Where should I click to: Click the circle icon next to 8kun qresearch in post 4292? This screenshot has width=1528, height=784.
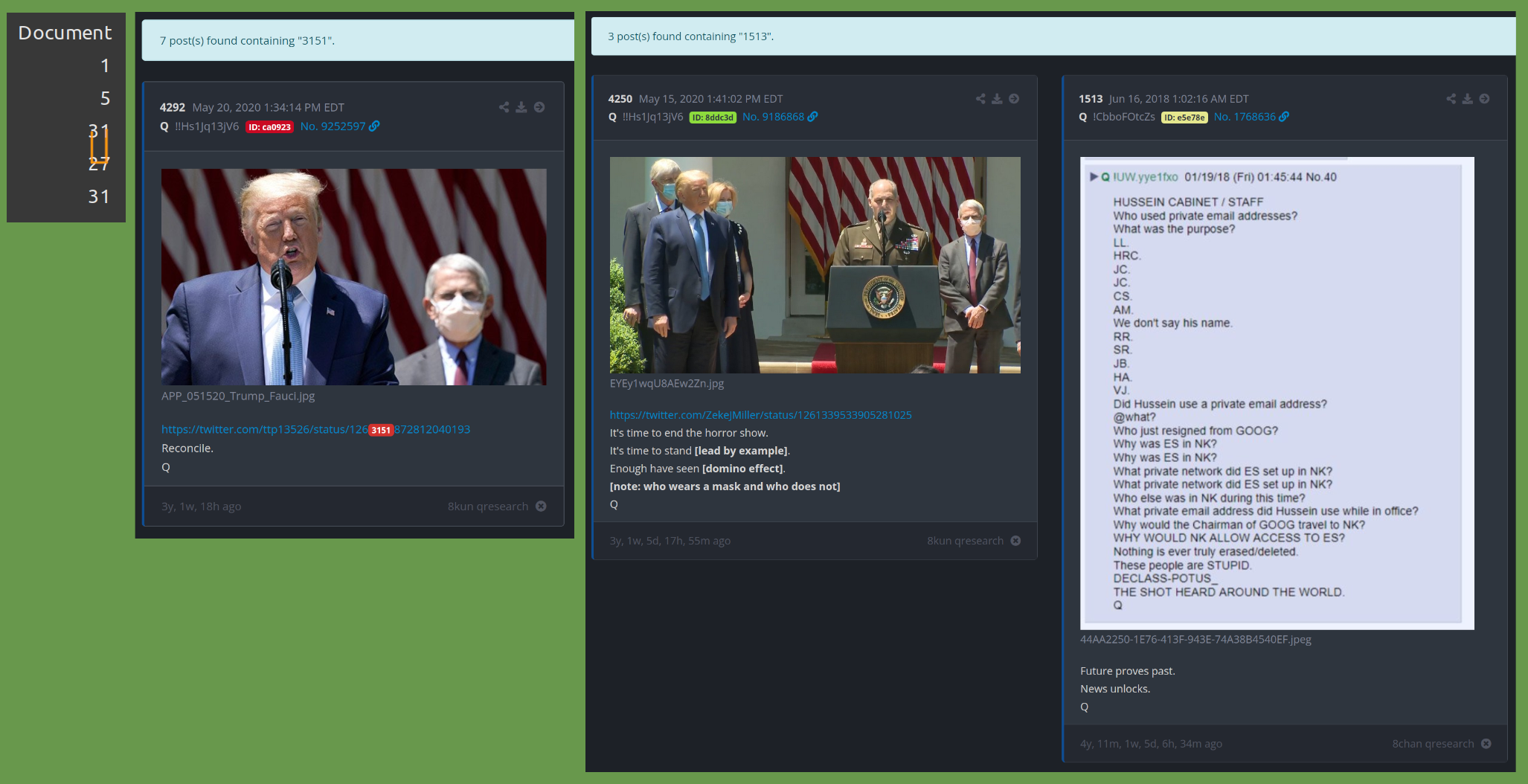click(541, 506)
